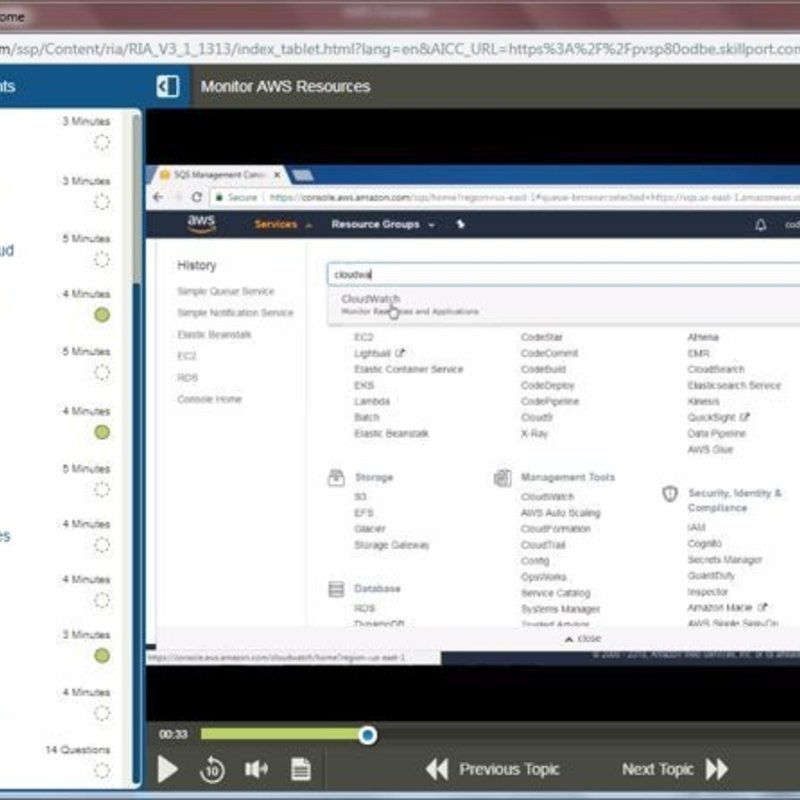
Task: Rewind 10 seconds icon
Action: [212, 769]
